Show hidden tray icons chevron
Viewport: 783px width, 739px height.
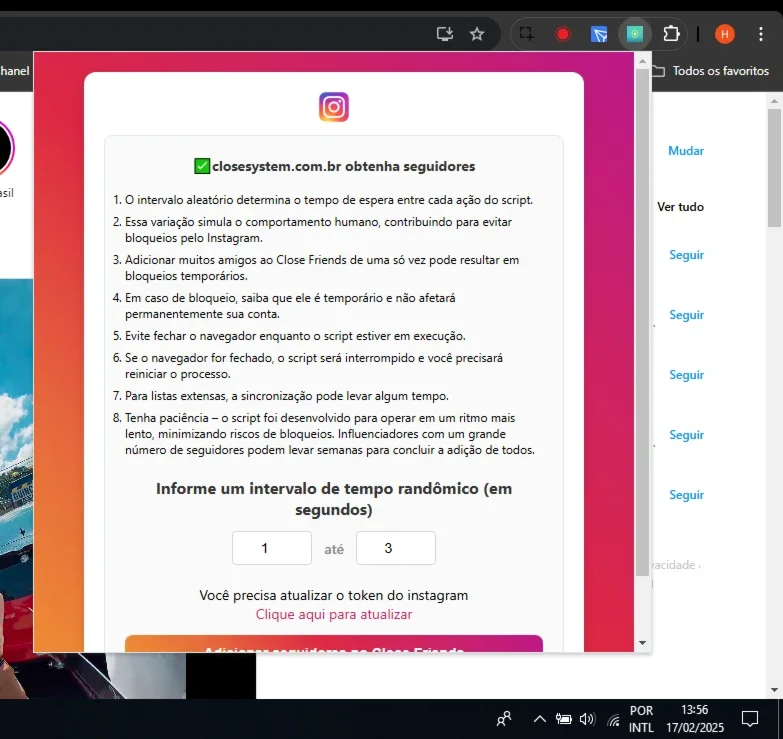pyautogui.click(x=539, y=719)
